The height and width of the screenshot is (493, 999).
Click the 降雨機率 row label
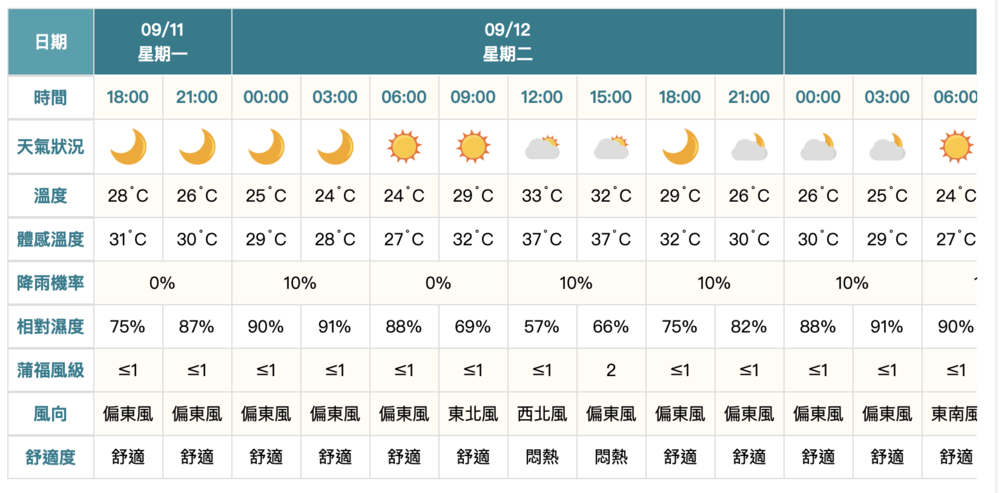click(51, 283)
